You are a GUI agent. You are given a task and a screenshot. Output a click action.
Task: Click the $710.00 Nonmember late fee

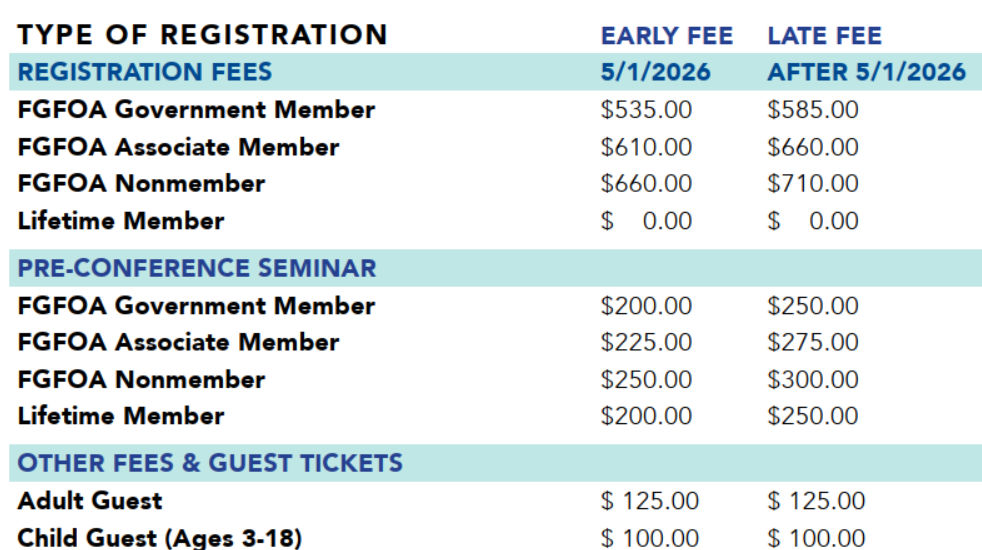pos(812,184)
